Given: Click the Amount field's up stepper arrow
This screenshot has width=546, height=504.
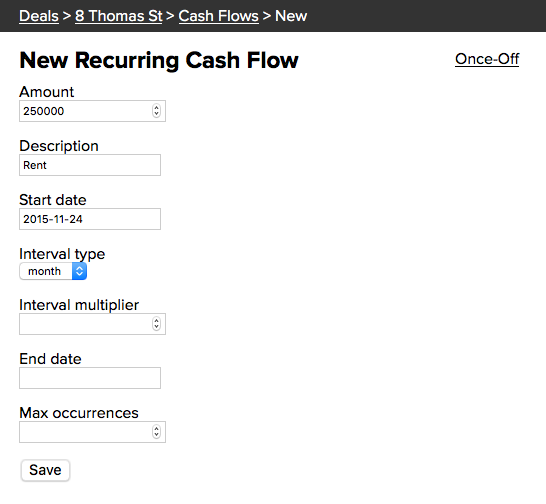Looking at the screenshot, I should pos(156,108).
